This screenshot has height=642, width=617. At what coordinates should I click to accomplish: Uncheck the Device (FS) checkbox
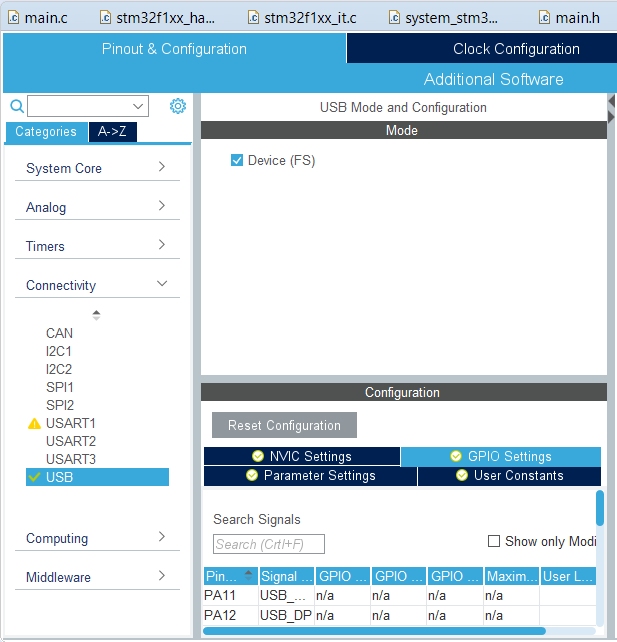(237, 160)
